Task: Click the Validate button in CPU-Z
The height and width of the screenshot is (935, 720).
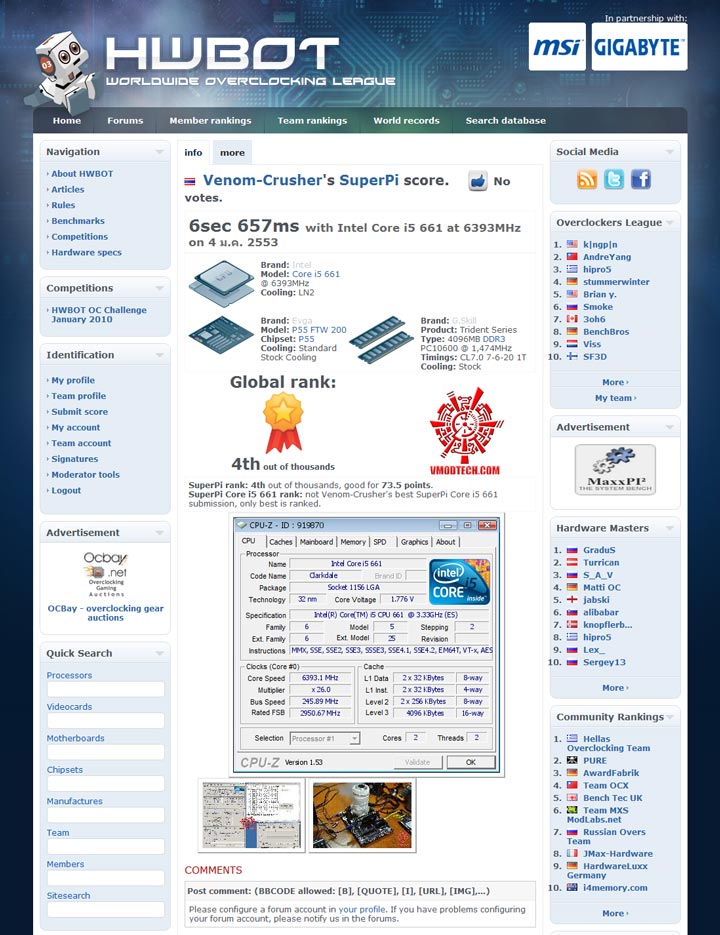Action: click(x=418, y=762)
